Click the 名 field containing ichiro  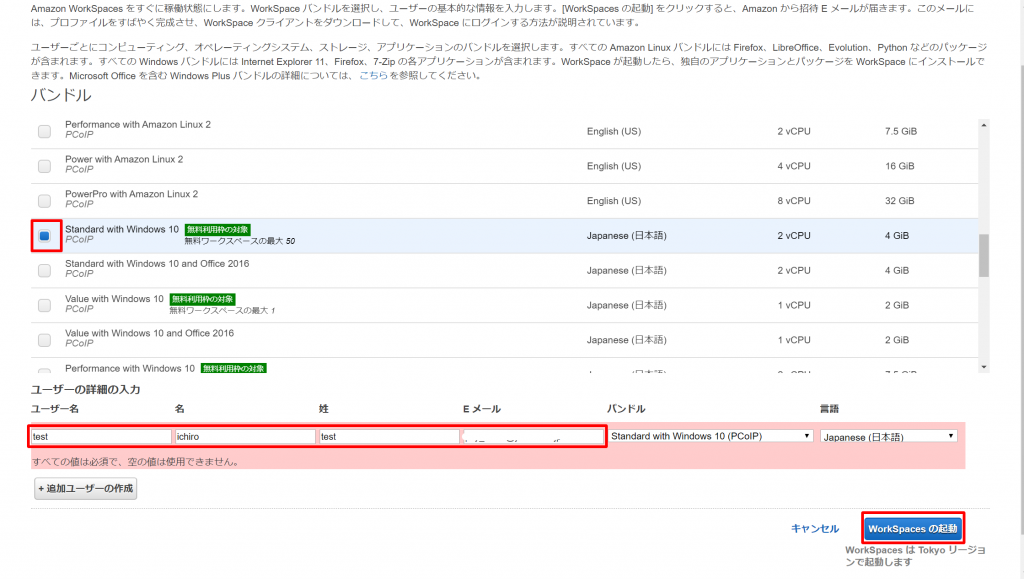[245, 437]
